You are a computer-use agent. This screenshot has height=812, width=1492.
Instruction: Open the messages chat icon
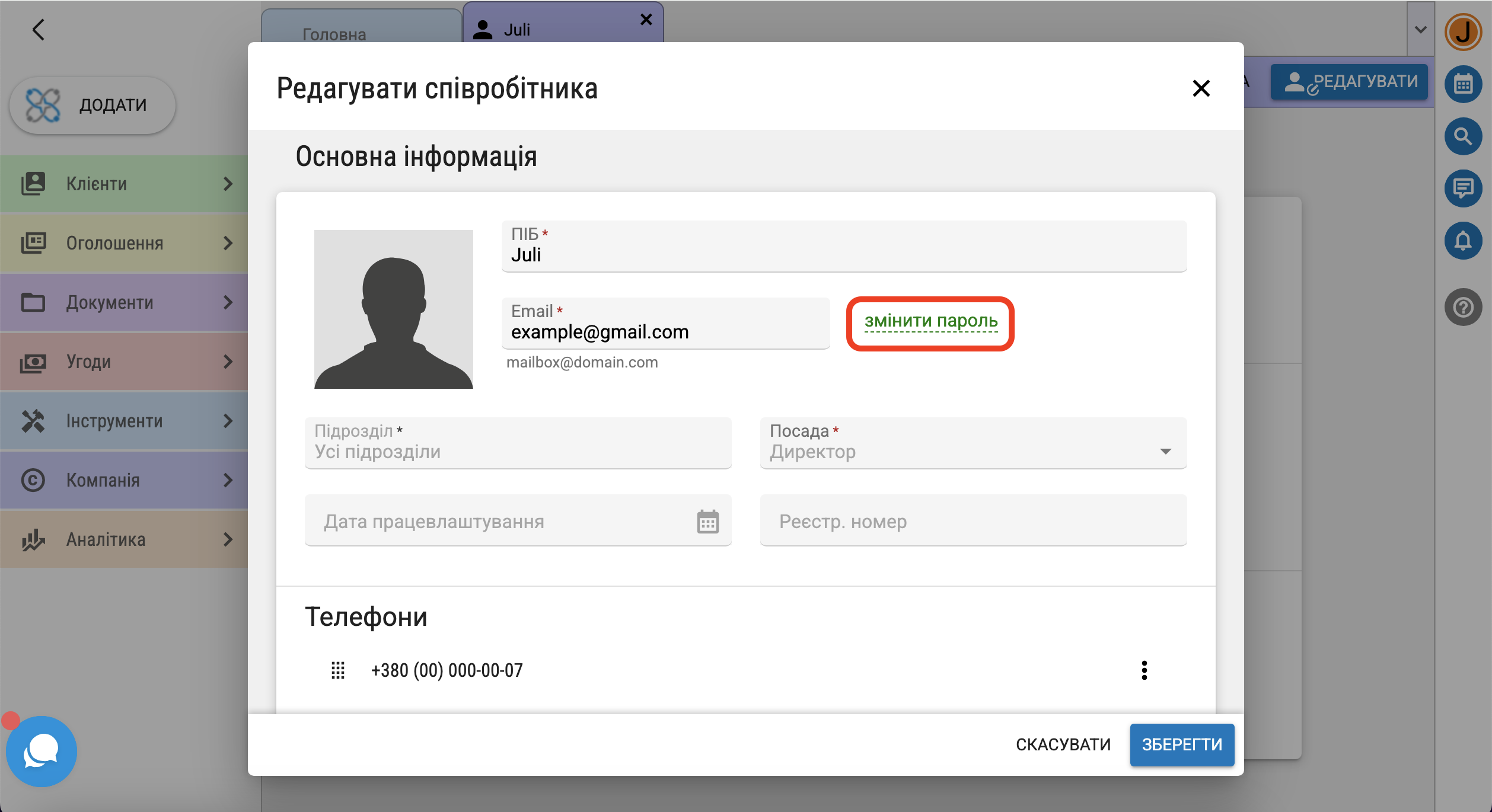(x=1463, y=188)
